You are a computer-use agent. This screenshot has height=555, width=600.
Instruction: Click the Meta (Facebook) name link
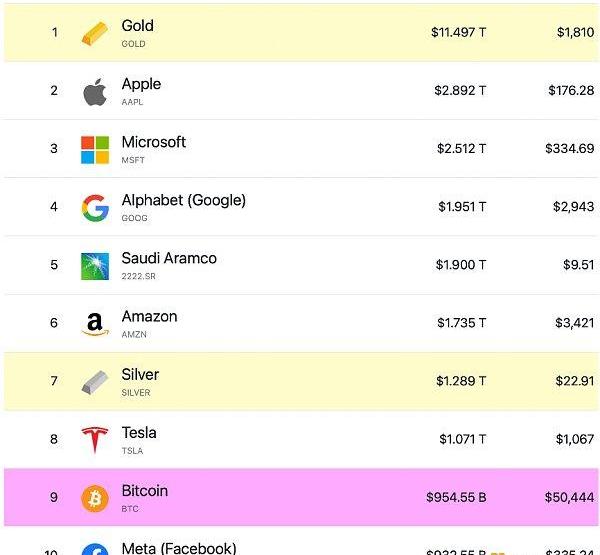pos(179,548)
